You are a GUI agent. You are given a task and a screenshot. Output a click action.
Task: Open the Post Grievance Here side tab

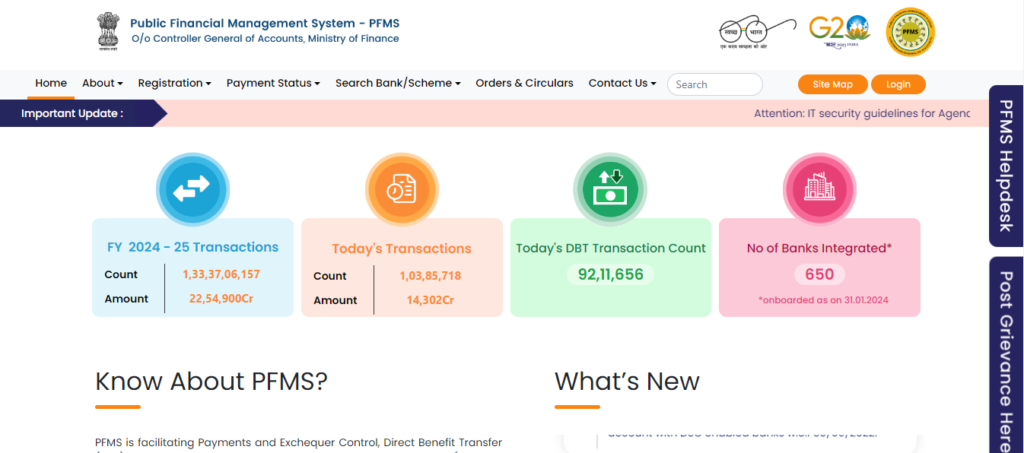tap(1006, 354)
